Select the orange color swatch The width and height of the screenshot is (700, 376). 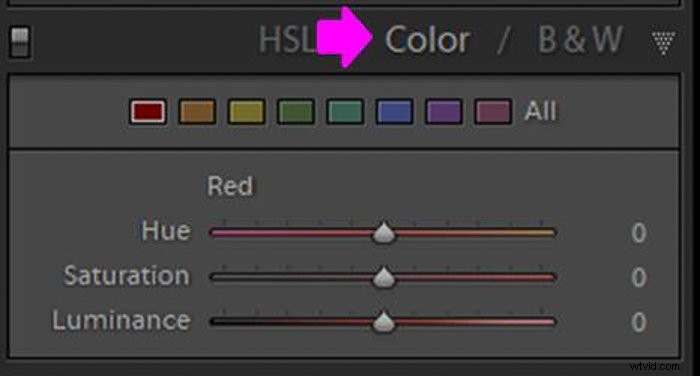click(197, 111)
